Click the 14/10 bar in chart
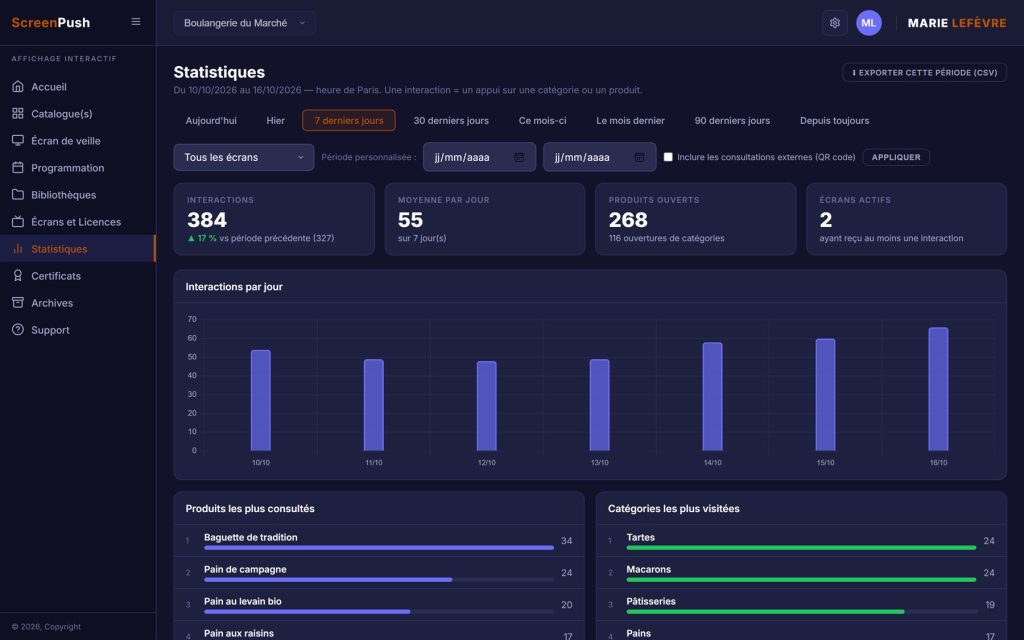Screen dimensions: 1024x640 [x=712, y=396]
